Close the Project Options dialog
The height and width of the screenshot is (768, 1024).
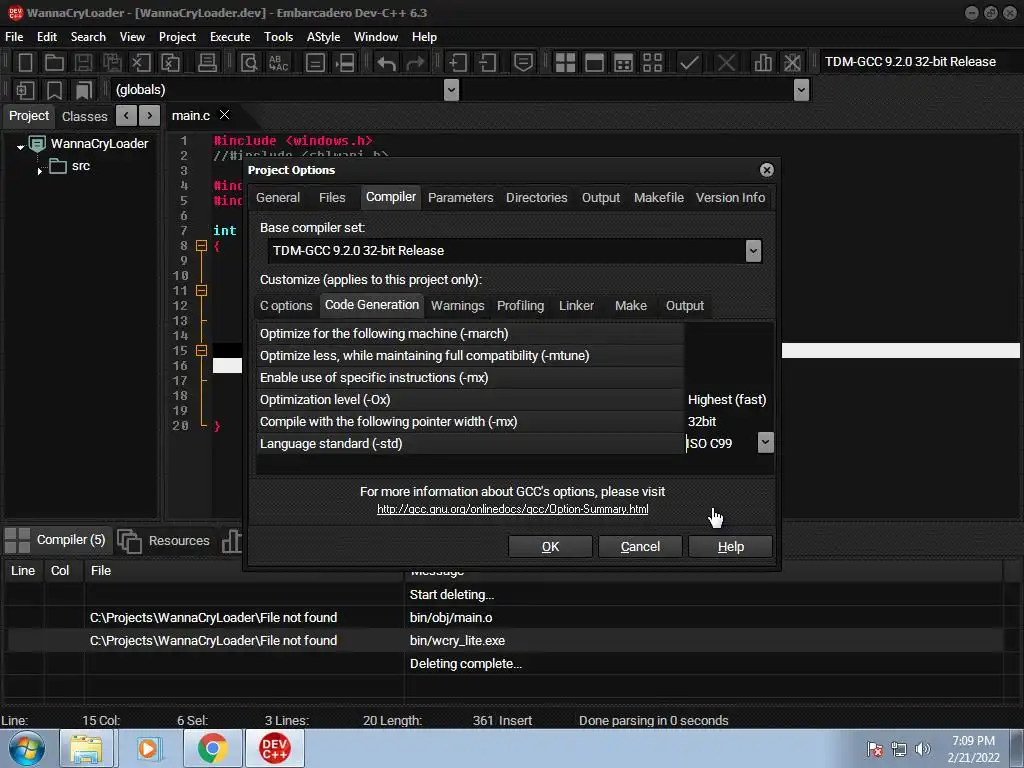[767, 170]
